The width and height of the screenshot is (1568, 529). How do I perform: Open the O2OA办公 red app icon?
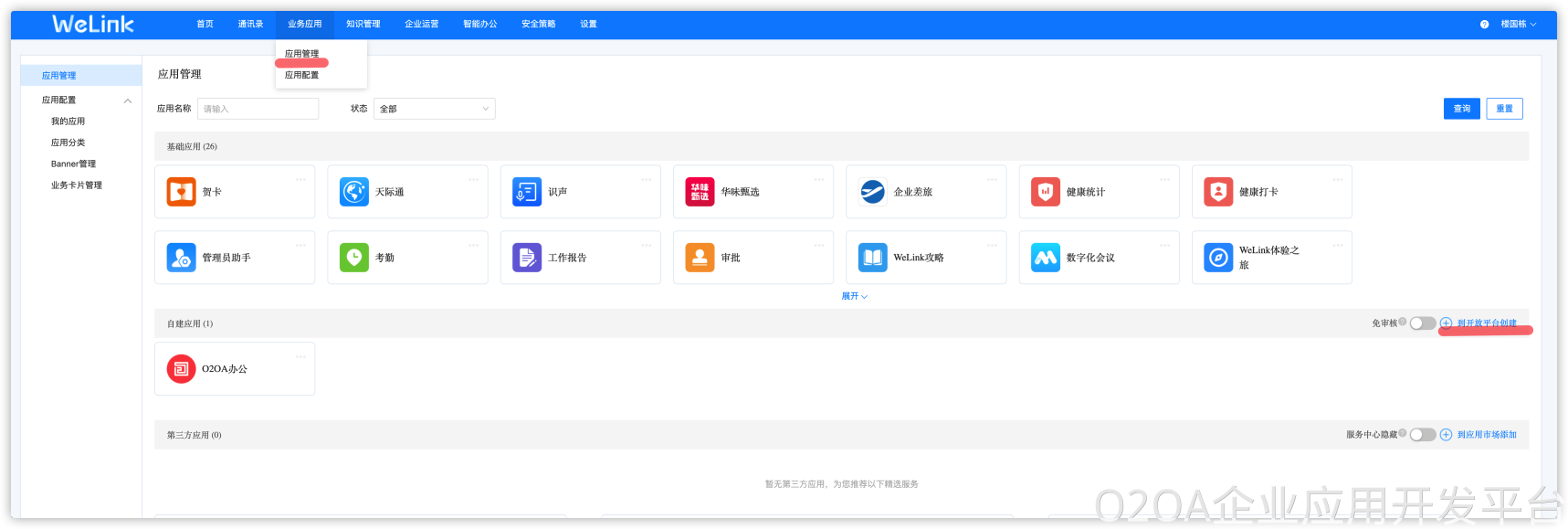(x=181, y=369)
